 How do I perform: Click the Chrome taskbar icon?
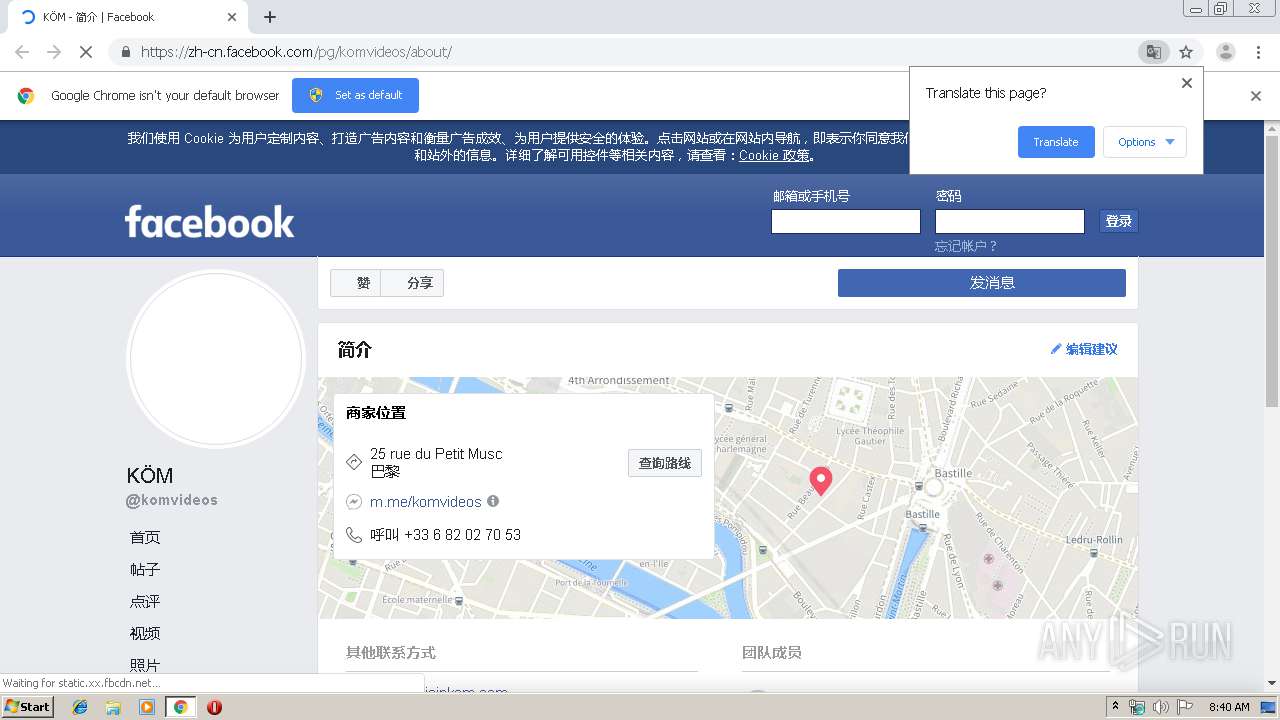click(x=180, y=707)
